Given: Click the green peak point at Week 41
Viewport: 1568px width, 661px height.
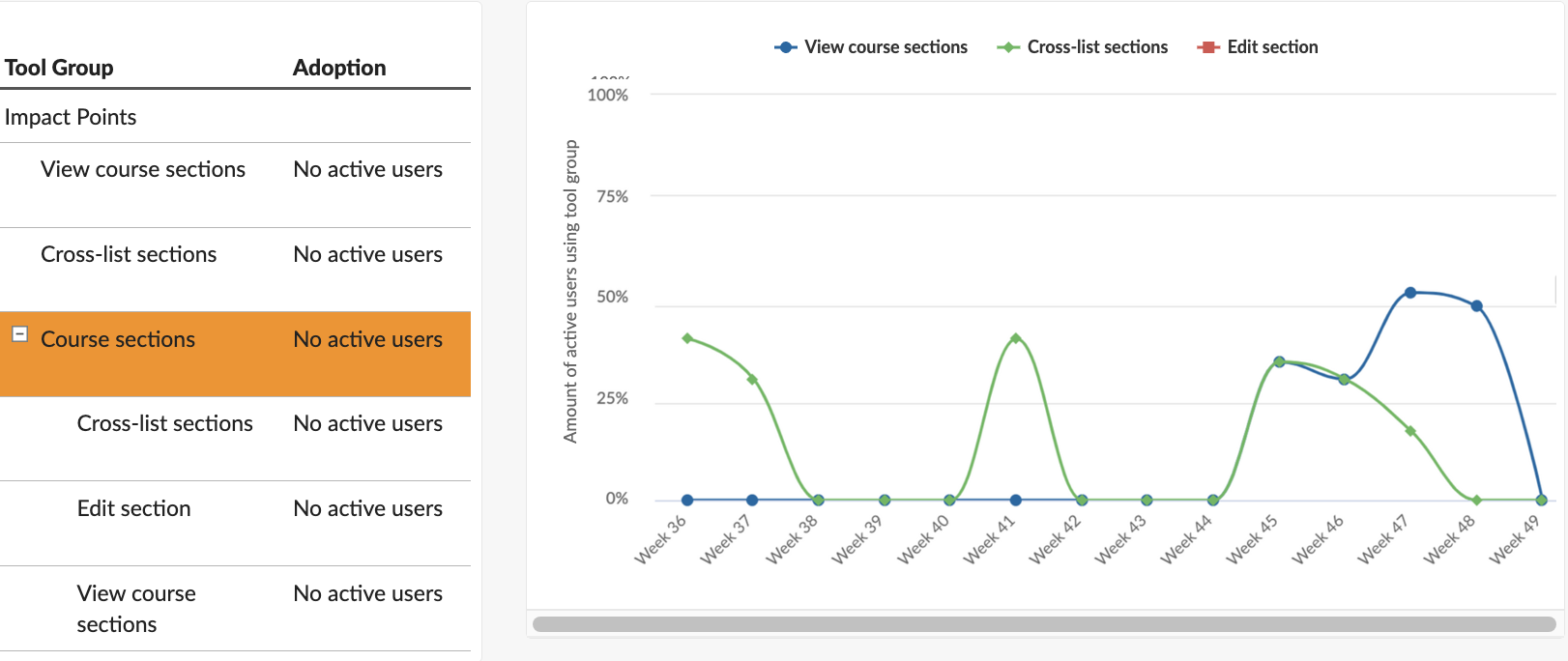Looking at the screenshot, I should click(x=1015, y=338).
